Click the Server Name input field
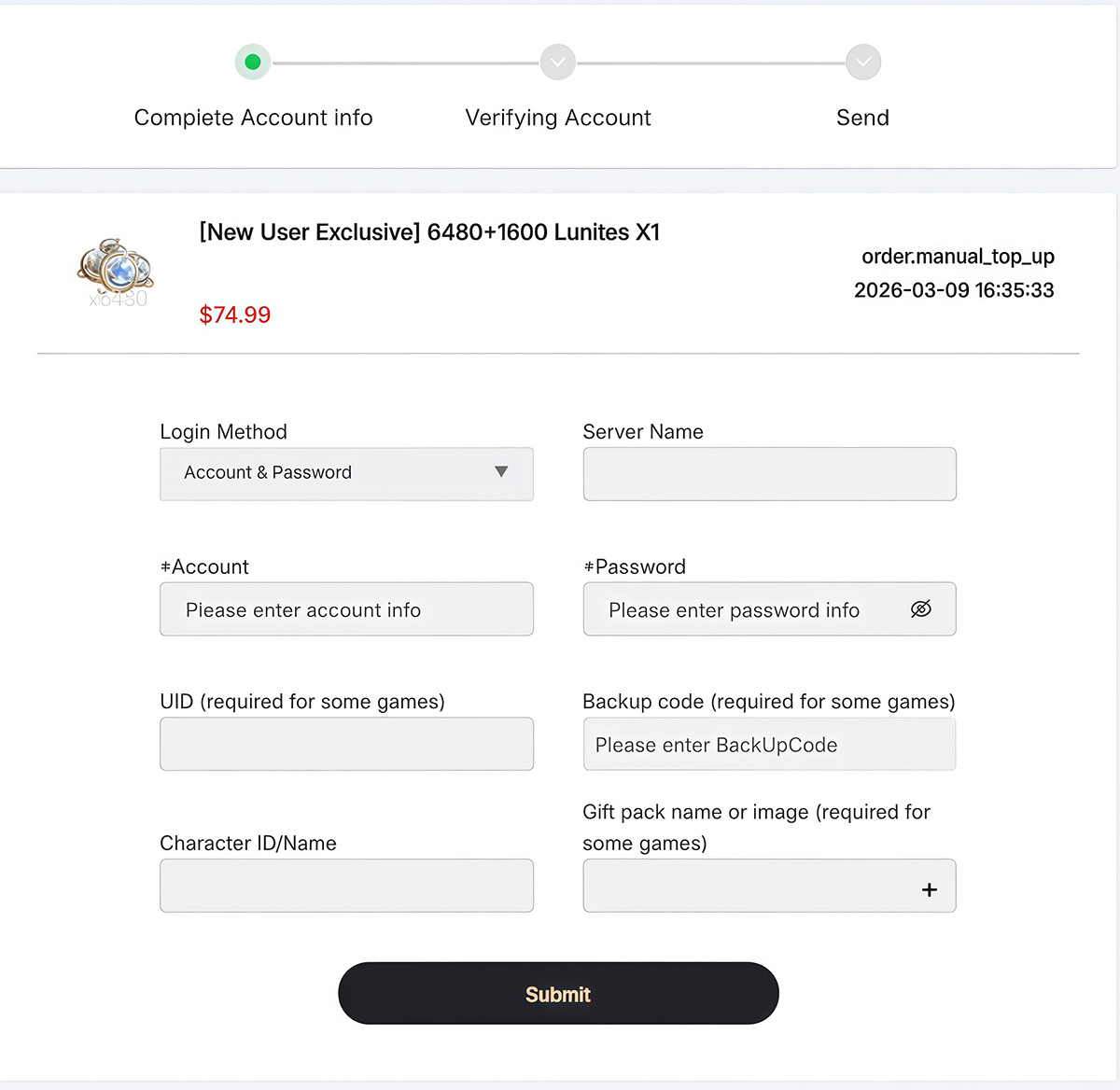 (x=769, y=474)
